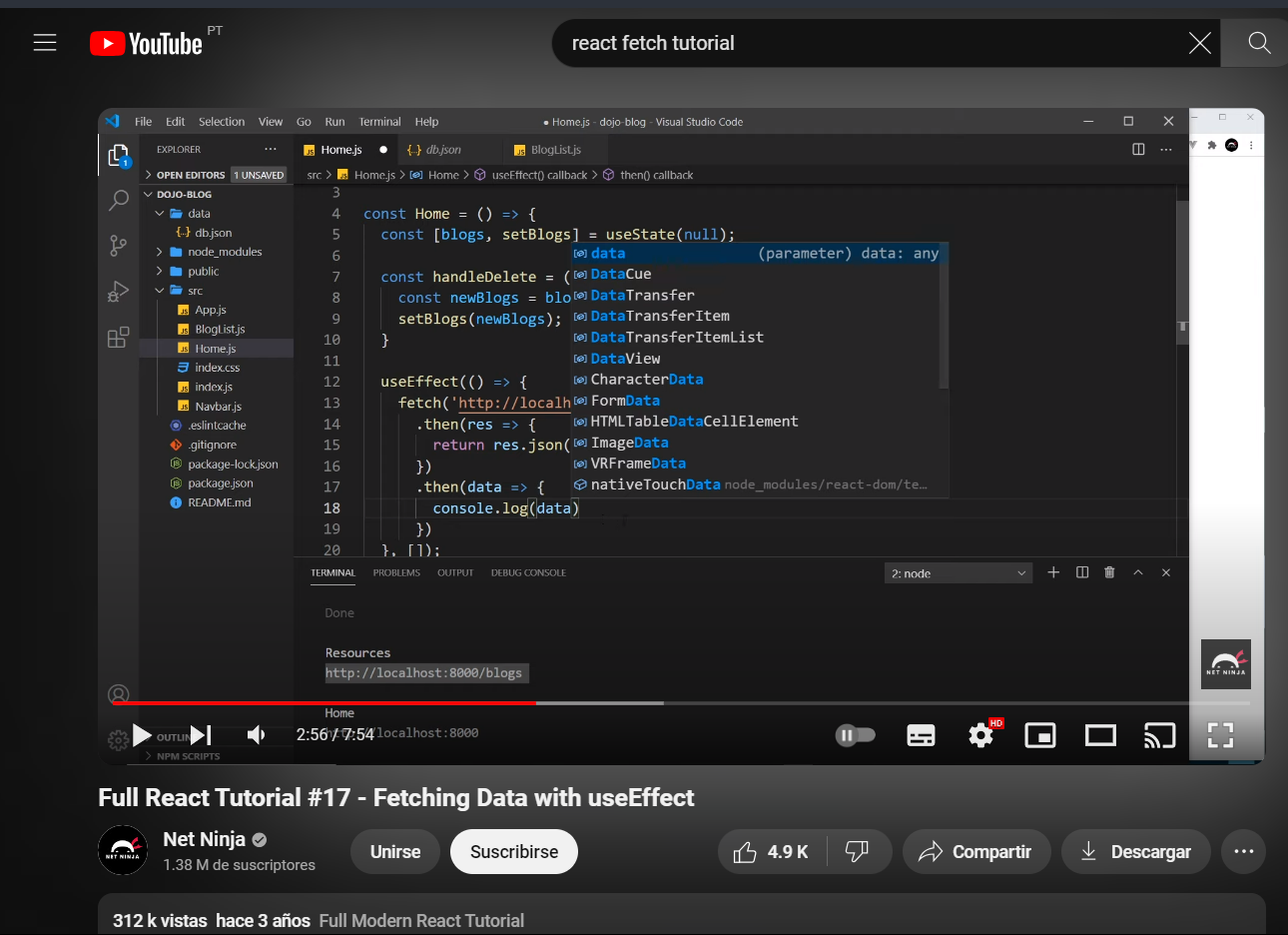Switch to miniplayer mode
1288x935 pixels.
point(1040,736)
